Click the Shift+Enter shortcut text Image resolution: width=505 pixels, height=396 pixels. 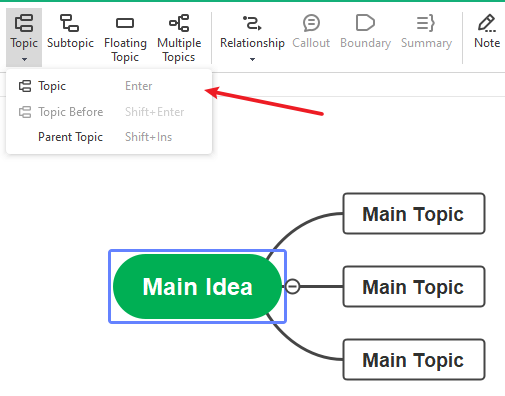[155, 112]
